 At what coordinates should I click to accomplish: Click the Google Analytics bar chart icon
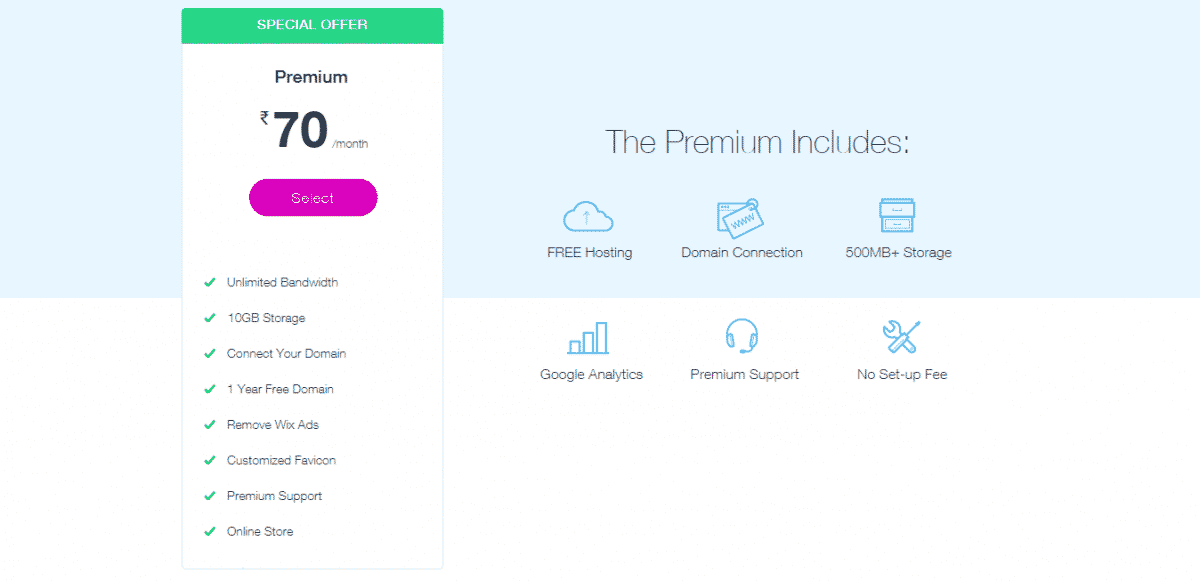[590, 338]
